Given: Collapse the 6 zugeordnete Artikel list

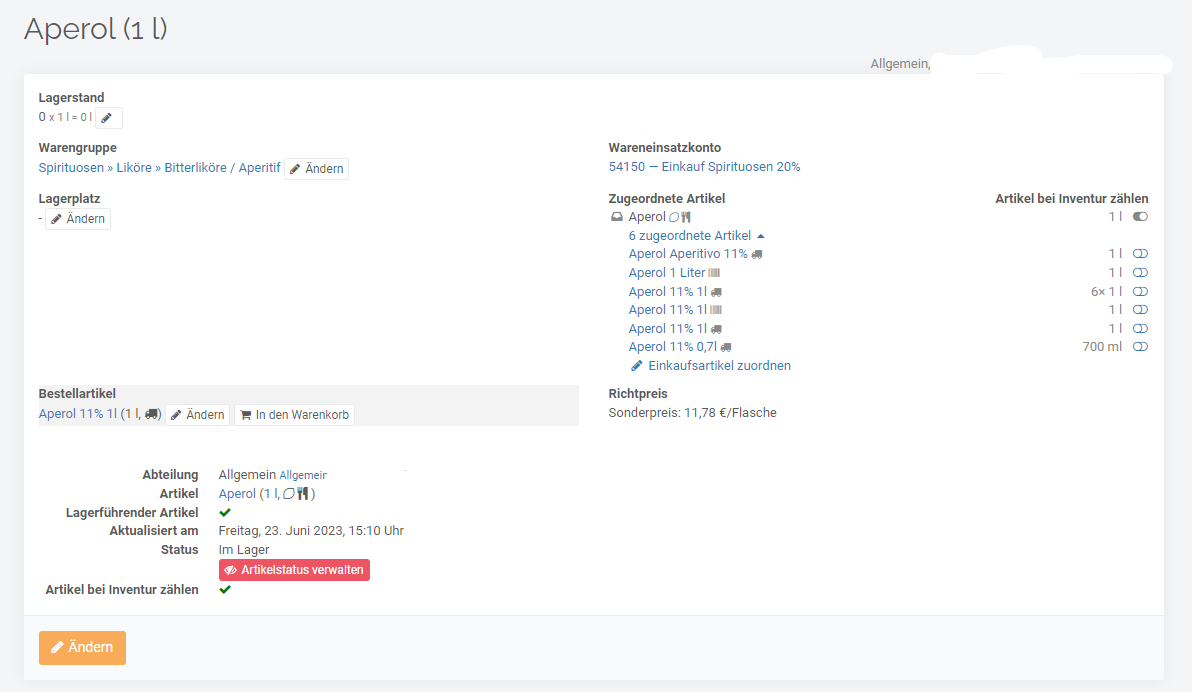Looking at the screenshot, I should pos(696,236).
